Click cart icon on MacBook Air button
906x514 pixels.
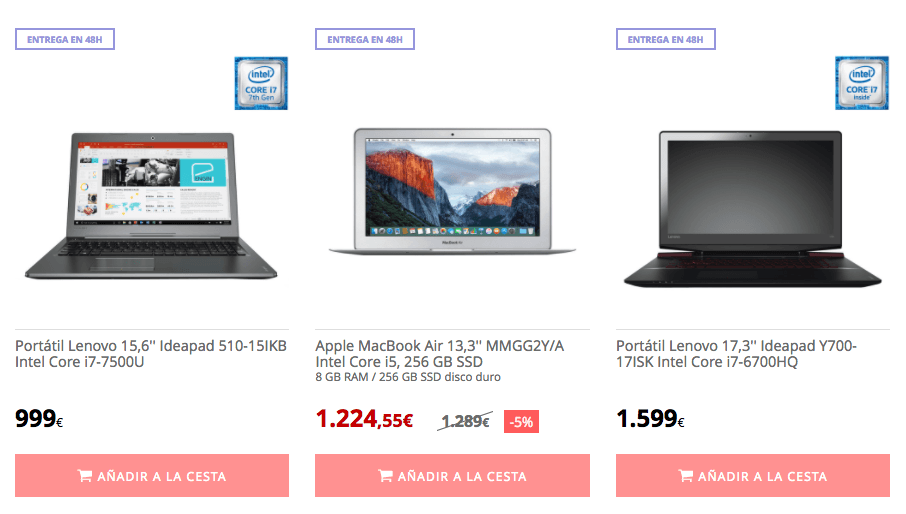tap(385, 476)
